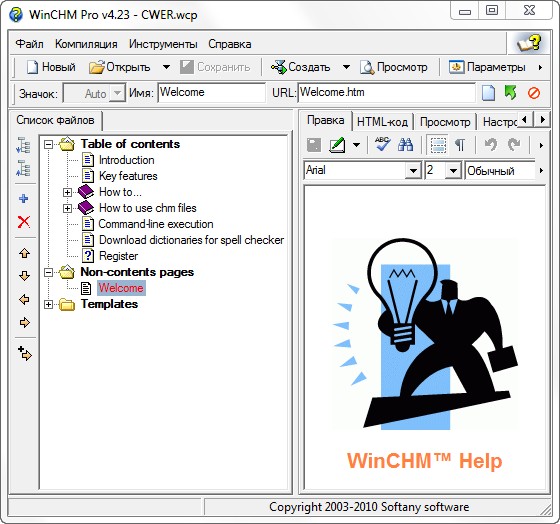Collapse the Table of contents node
This screenshot has height=524, width=560.
point(49,145)
